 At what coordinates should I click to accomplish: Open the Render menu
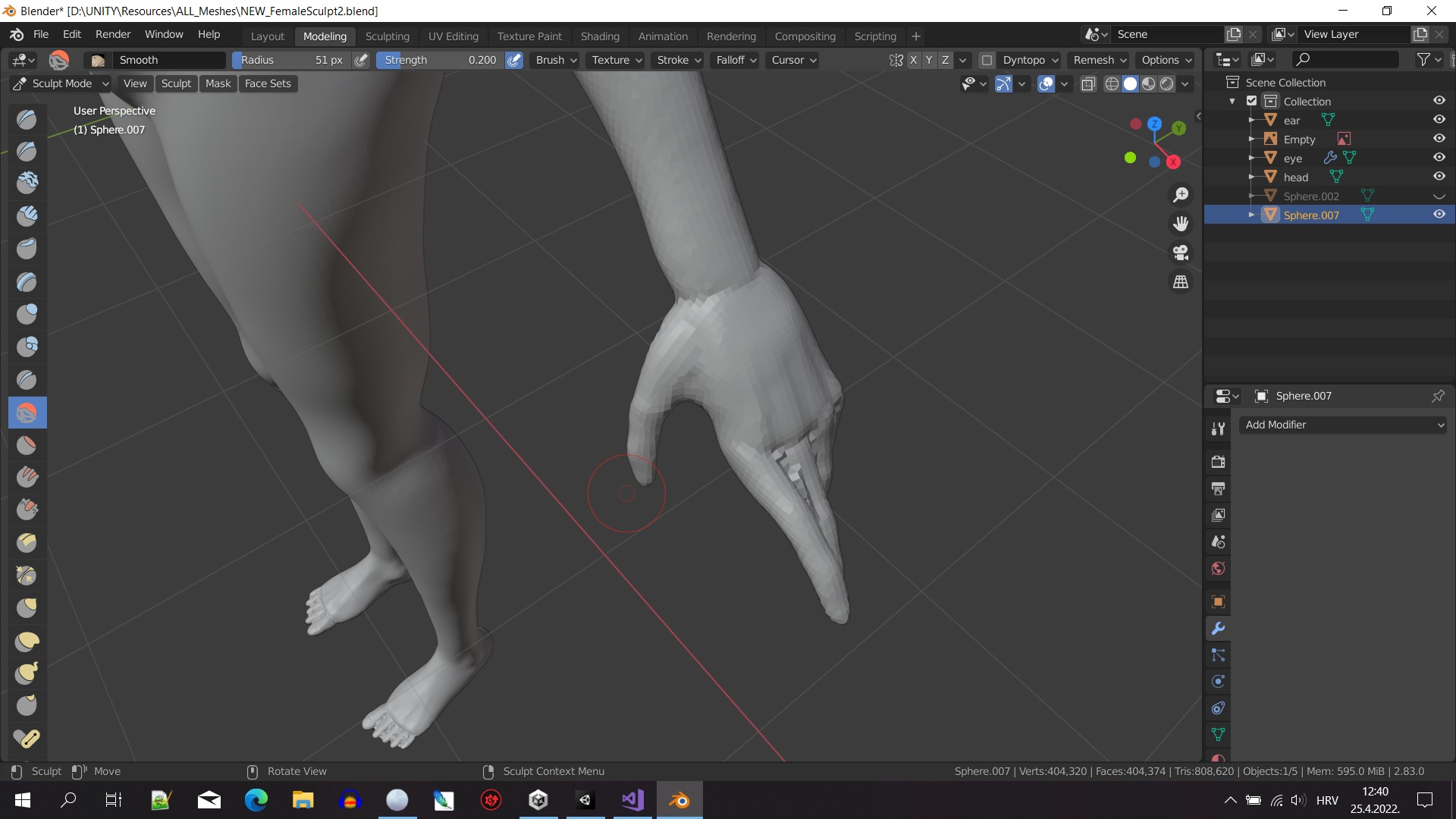pos(112,34)
